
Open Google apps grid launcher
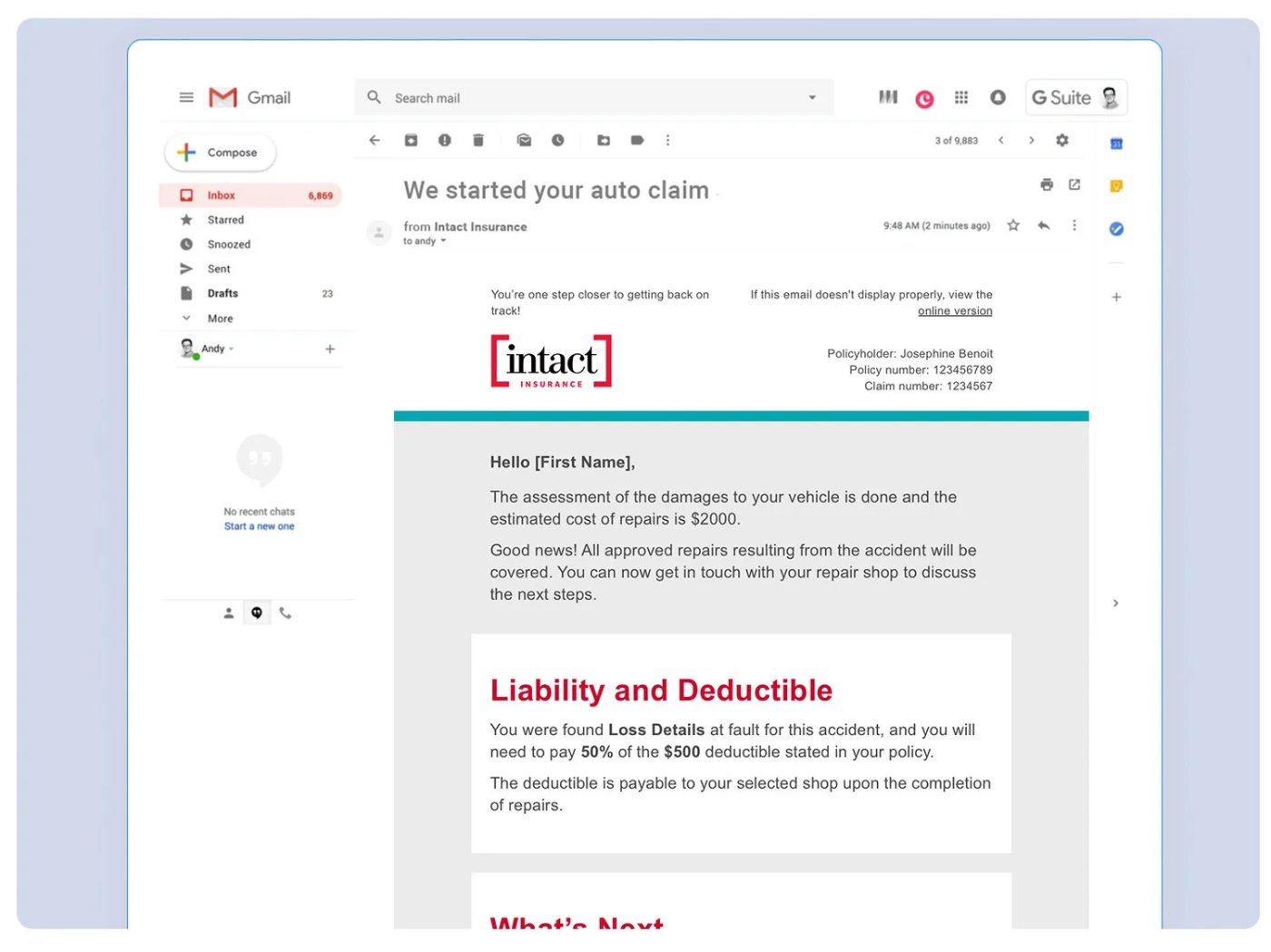pos(961,97)
